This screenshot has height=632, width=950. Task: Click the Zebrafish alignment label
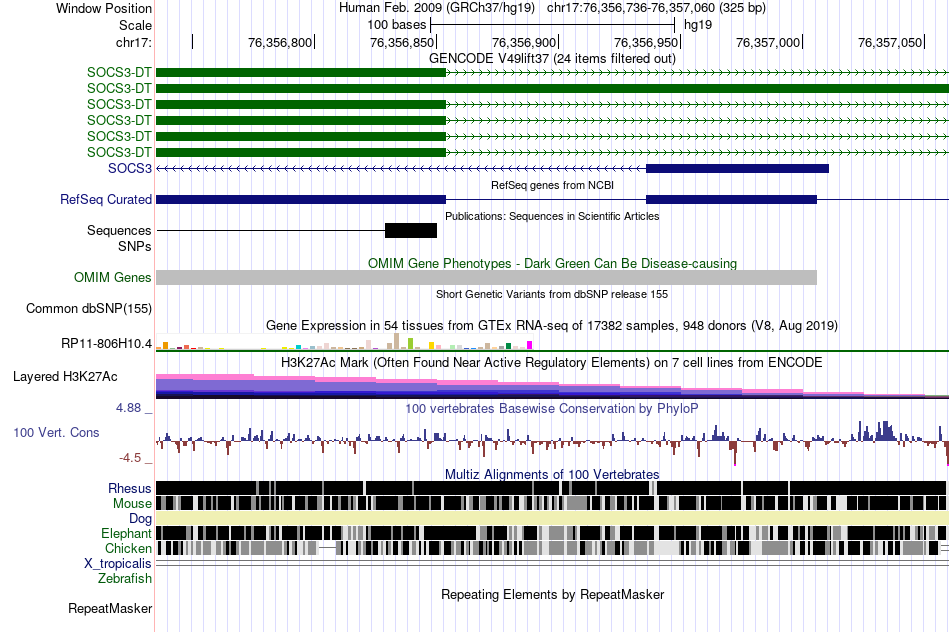click(x=125, y=578)
